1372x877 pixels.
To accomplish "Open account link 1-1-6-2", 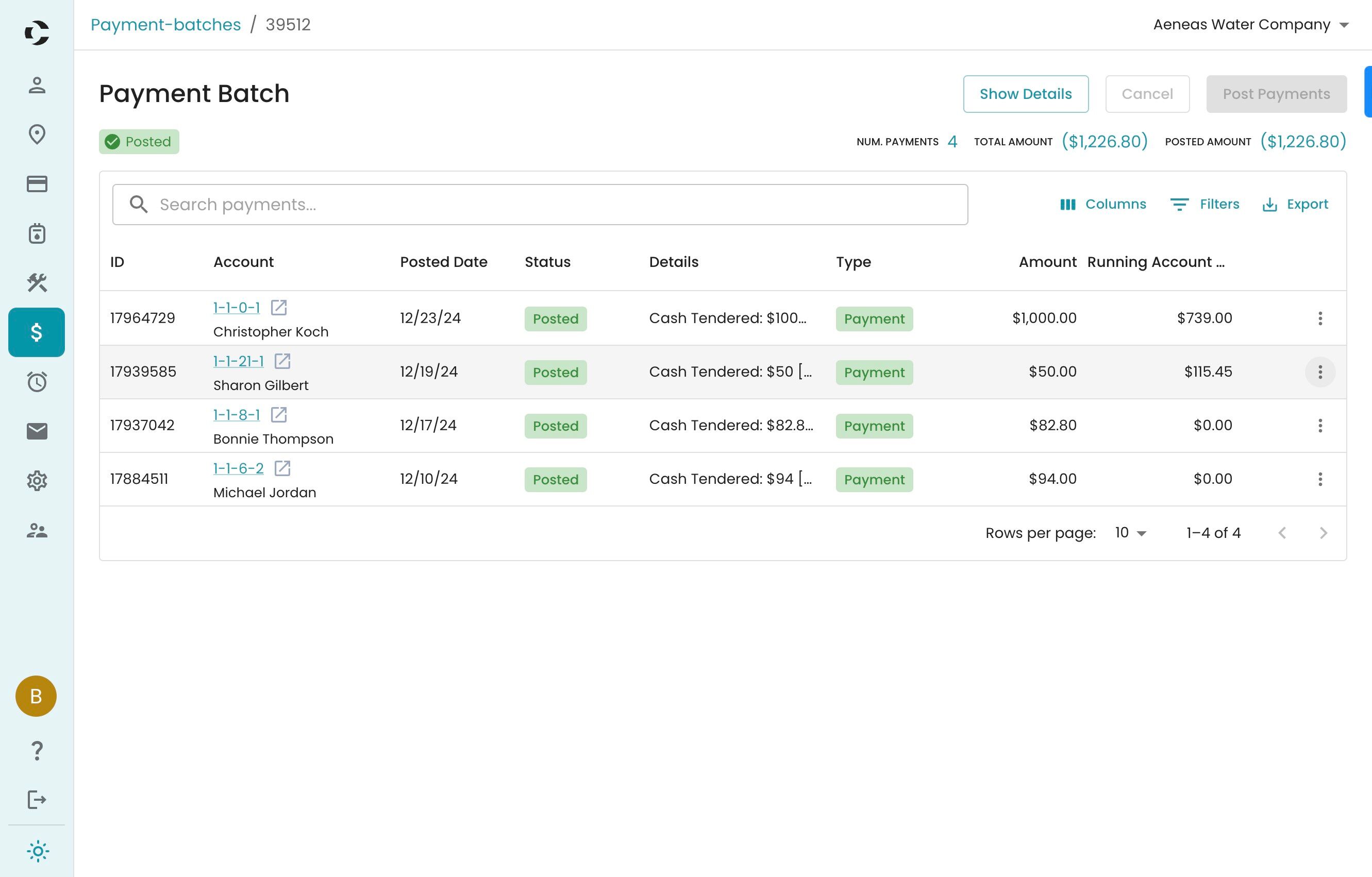I will click(x=238, y=468).
